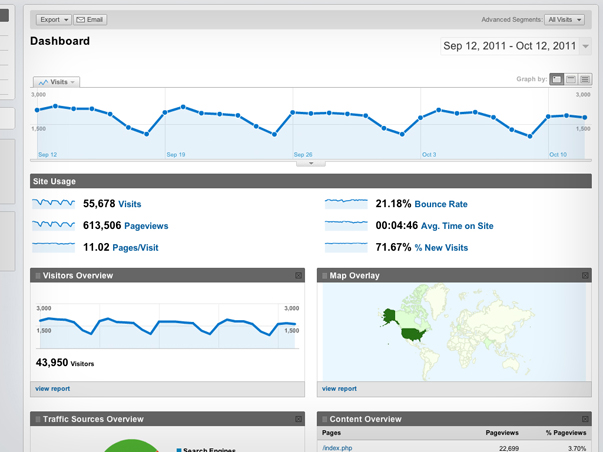Click the Bounce Rate sparkline thumbnail
Image resolution: width=603 pixels, height=452 pixels.
pos(346,203)
